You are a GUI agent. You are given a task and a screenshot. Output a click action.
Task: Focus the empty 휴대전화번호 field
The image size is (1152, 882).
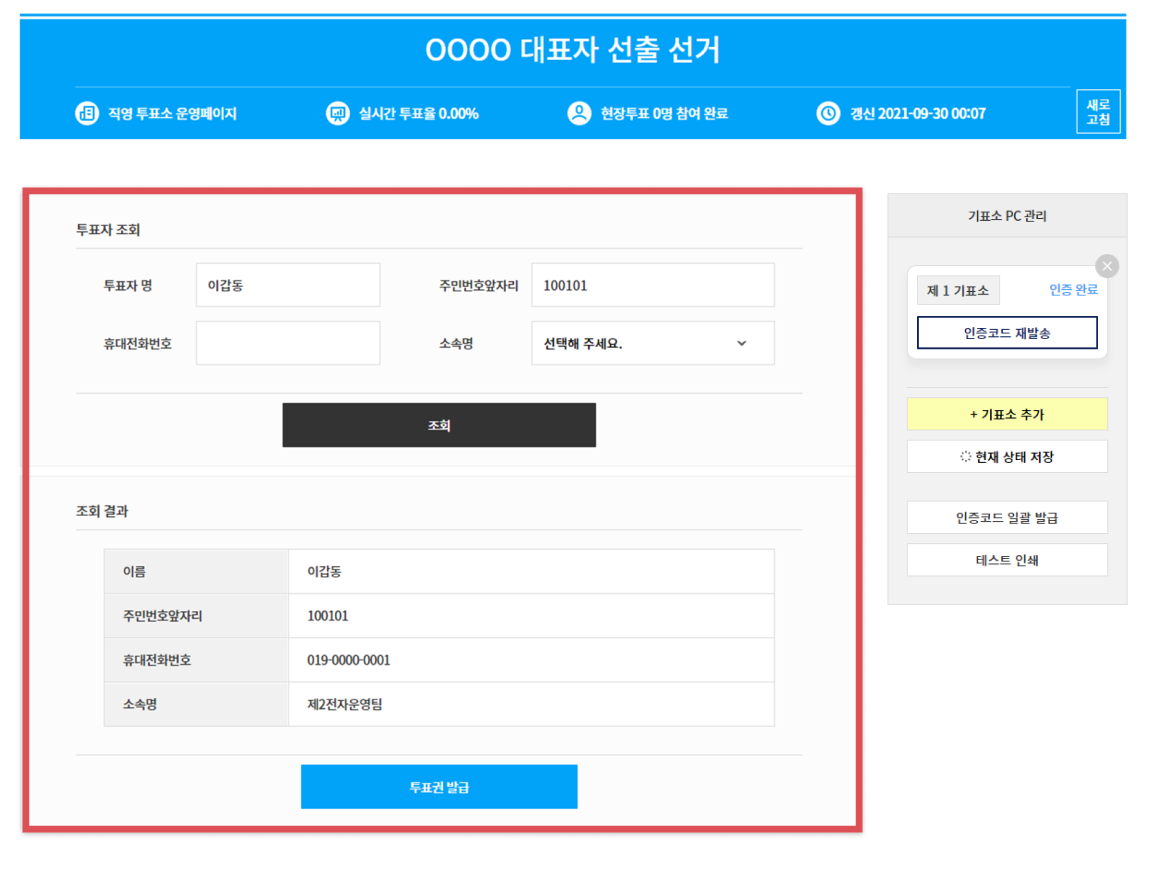click(x=288, y=343)
